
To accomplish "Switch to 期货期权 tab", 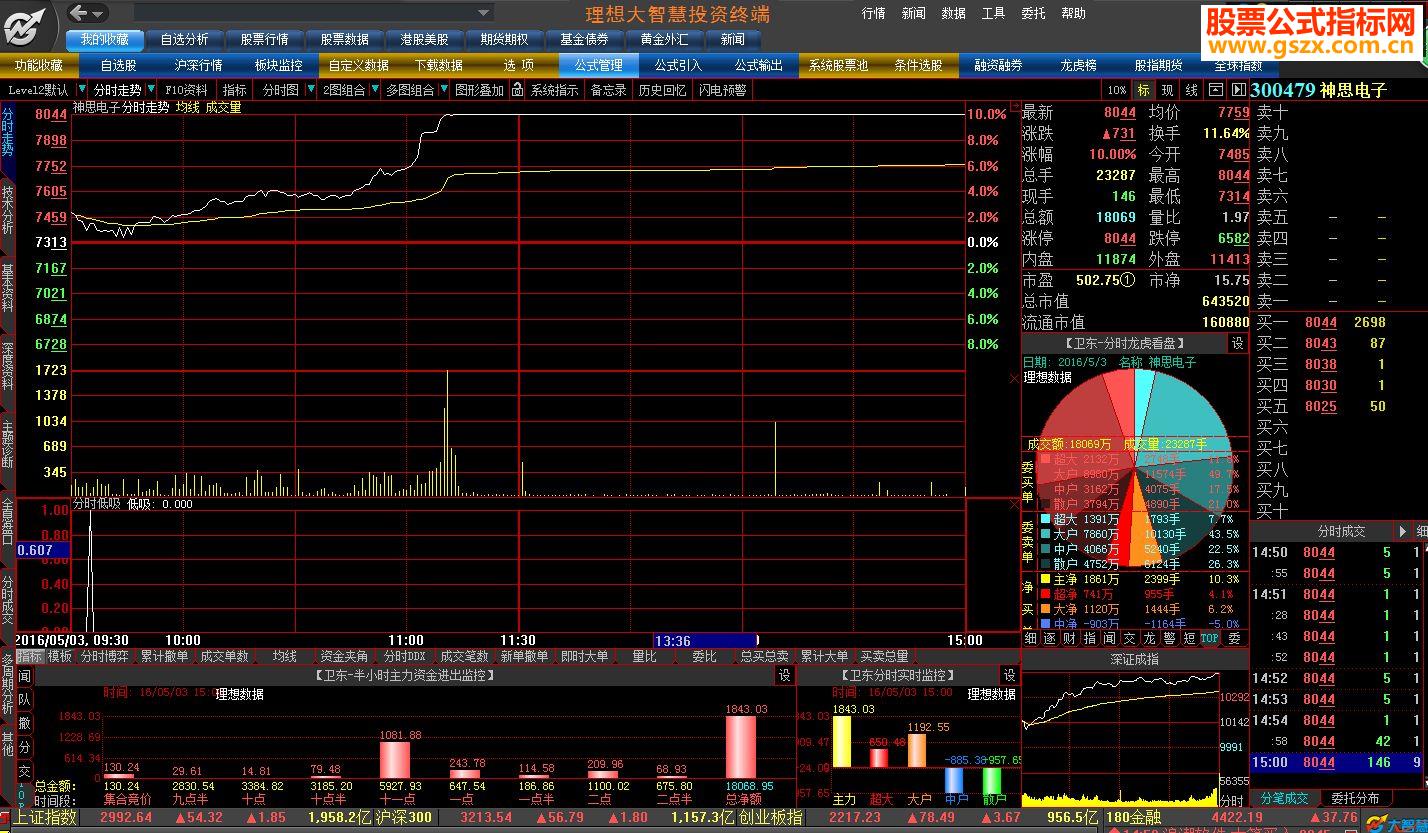I will [x=505, y=39].
